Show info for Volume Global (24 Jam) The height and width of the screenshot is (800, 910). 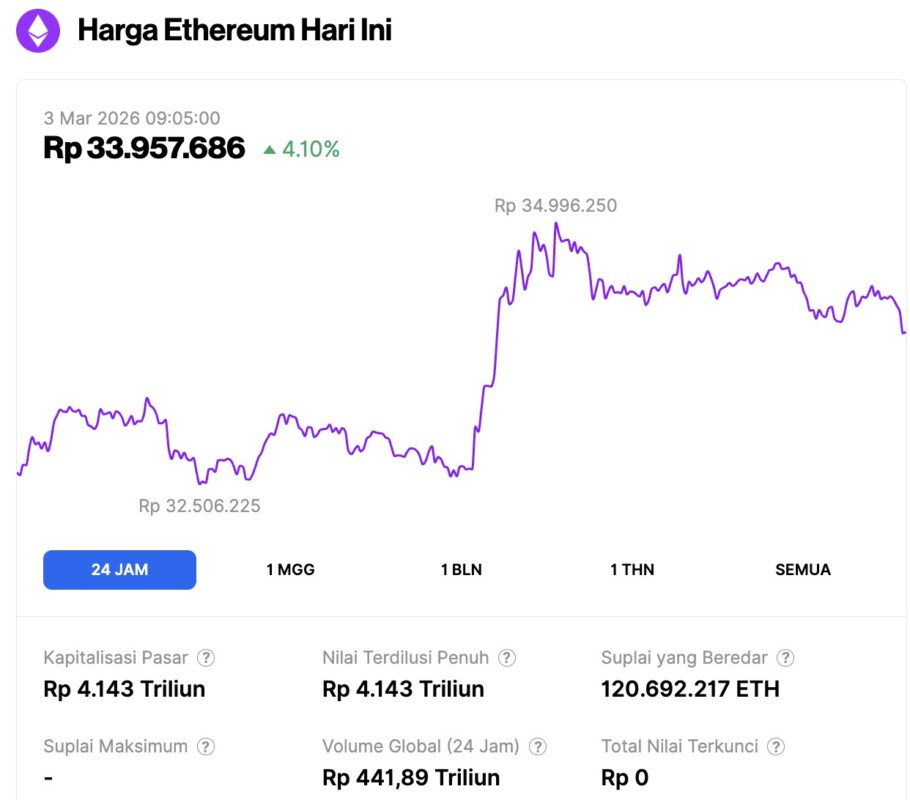click(x=538, y=746)
